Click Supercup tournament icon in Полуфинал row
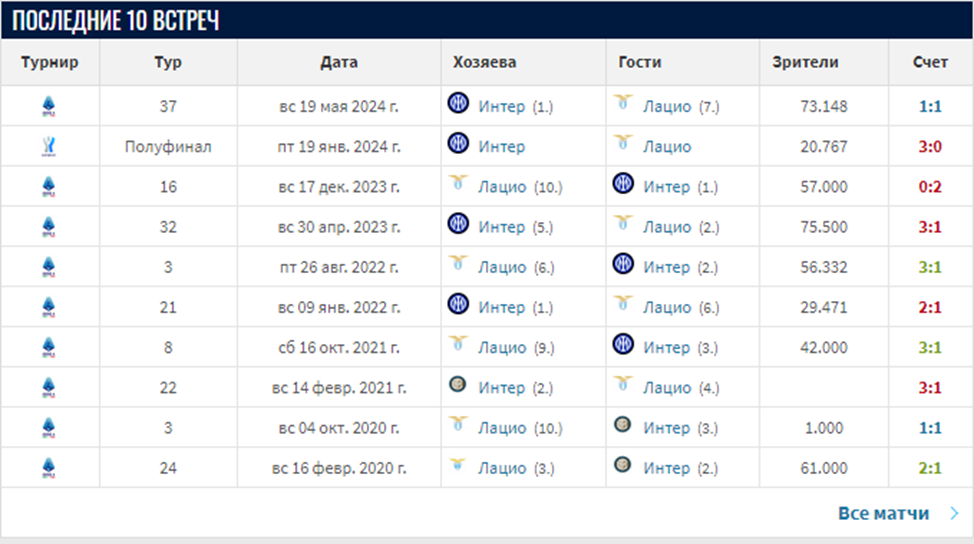Viewport: 974px width, 544px height. click(49, 146)
